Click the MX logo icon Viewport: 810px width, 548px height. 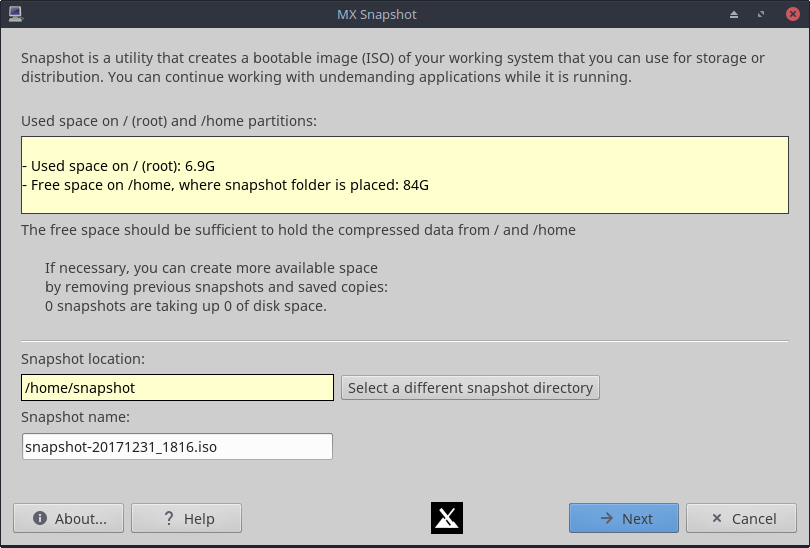click(447, 517)
